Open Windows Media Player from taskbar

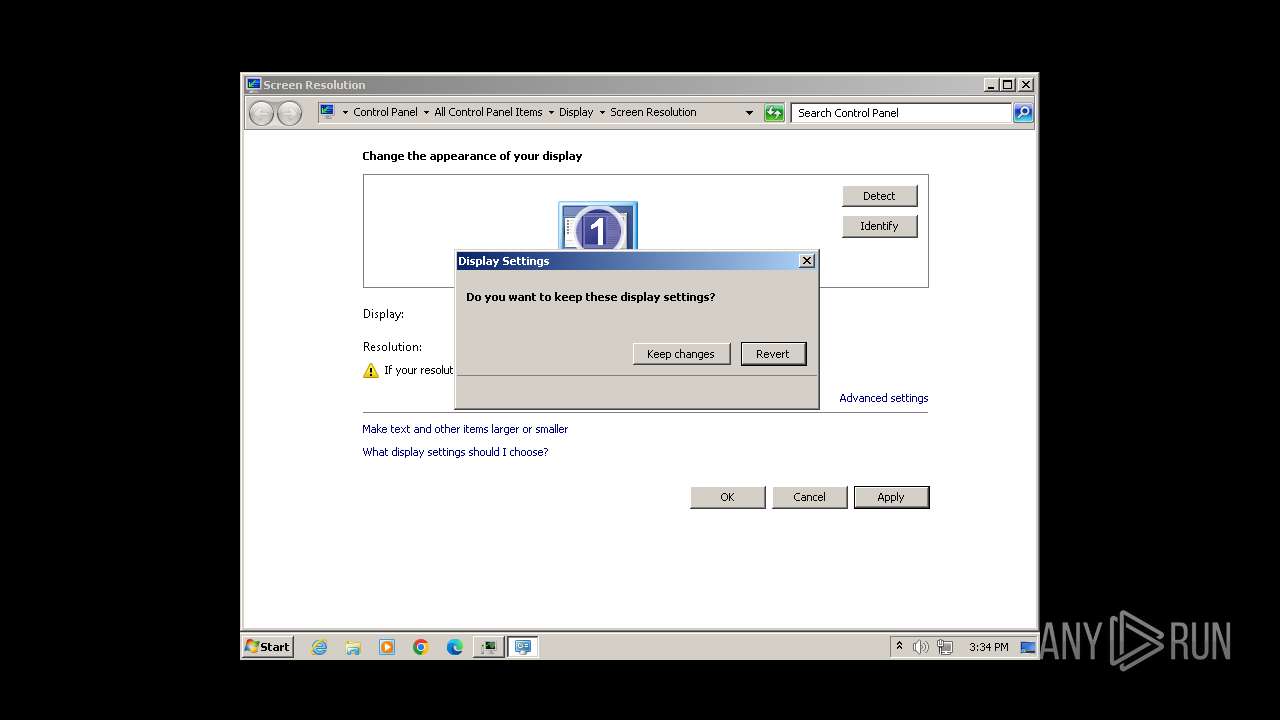tap(387, 647)
